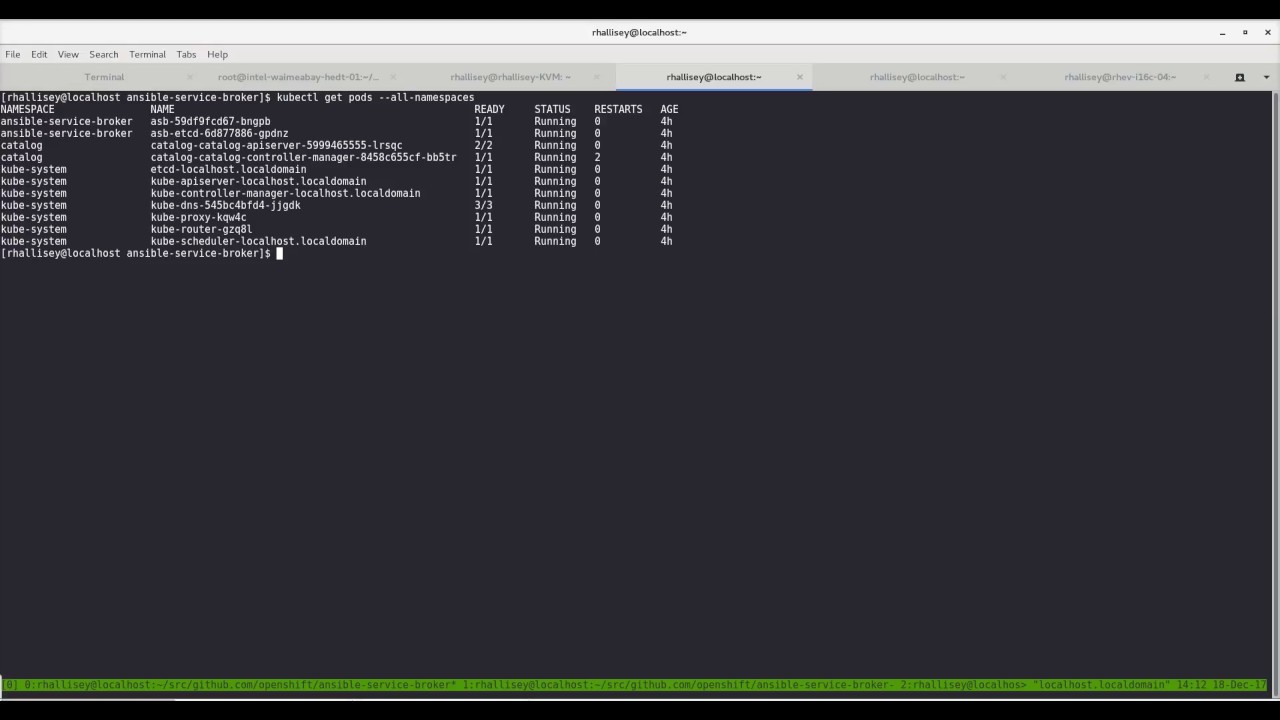Click the rhallisey@localhost:~ window title
Image resolution: width=1280 pixels, height=720 pixels.
click(639, 32)
